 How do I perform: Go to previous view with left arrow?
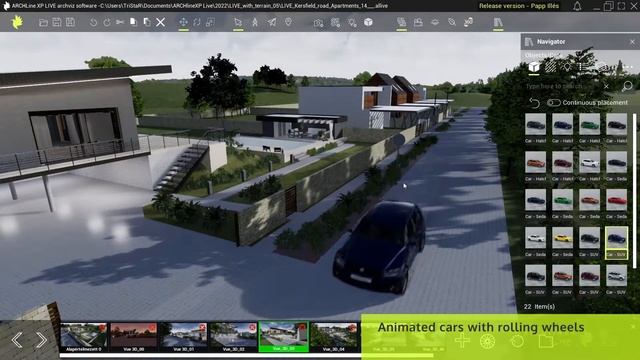pos(17,340)
